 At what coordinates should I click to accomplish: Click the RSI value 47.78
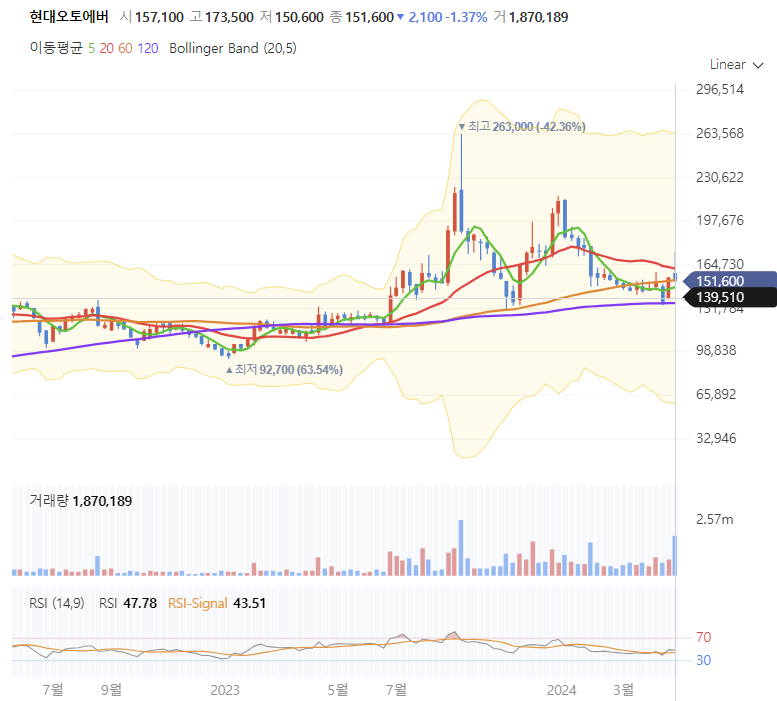(140, 603)
